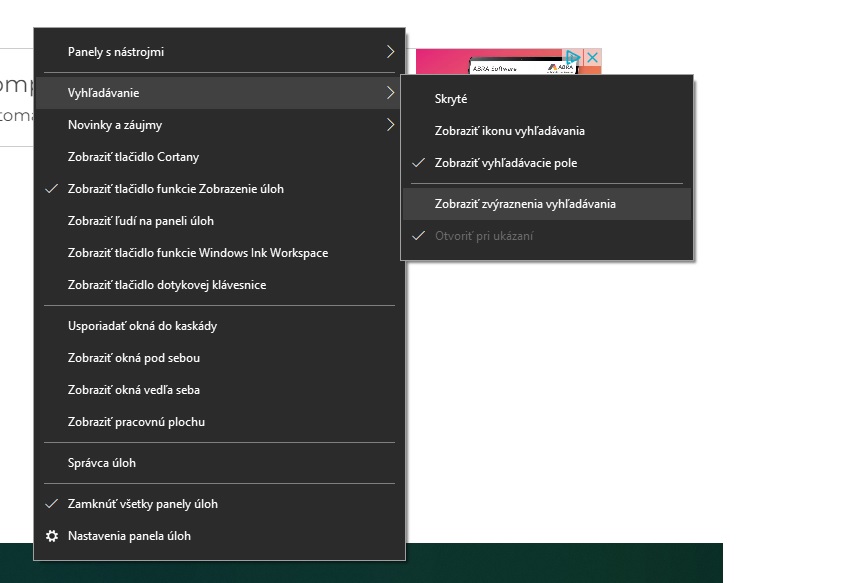This screenshot has height=583, width=865.
Task: Select Zobraziť okná pod sebou
Action: 220,357
